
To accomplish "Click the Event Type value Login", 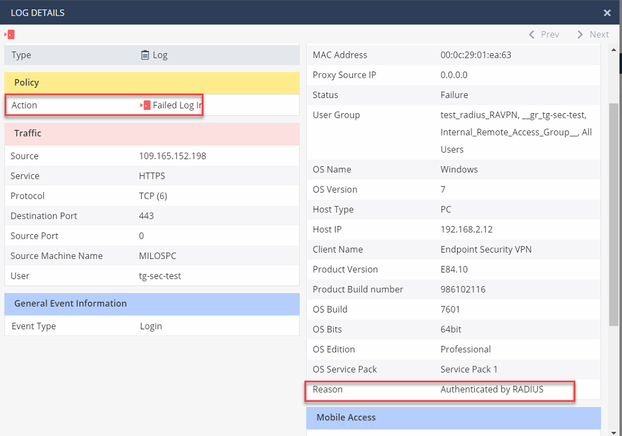I will point(151,326).
